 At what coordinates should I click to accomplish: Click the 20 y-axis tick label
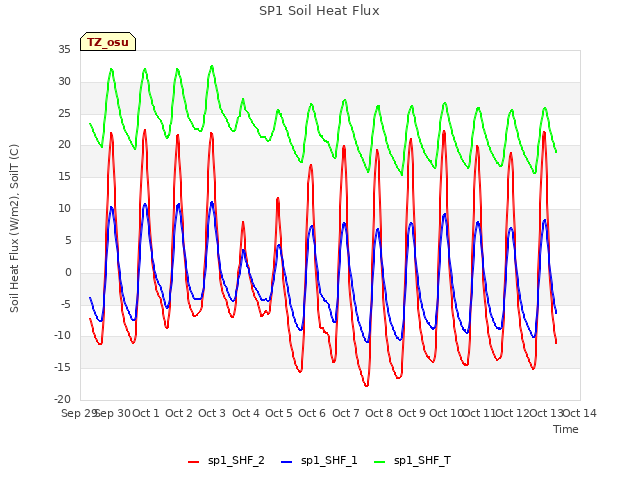(x=64, y=145)
